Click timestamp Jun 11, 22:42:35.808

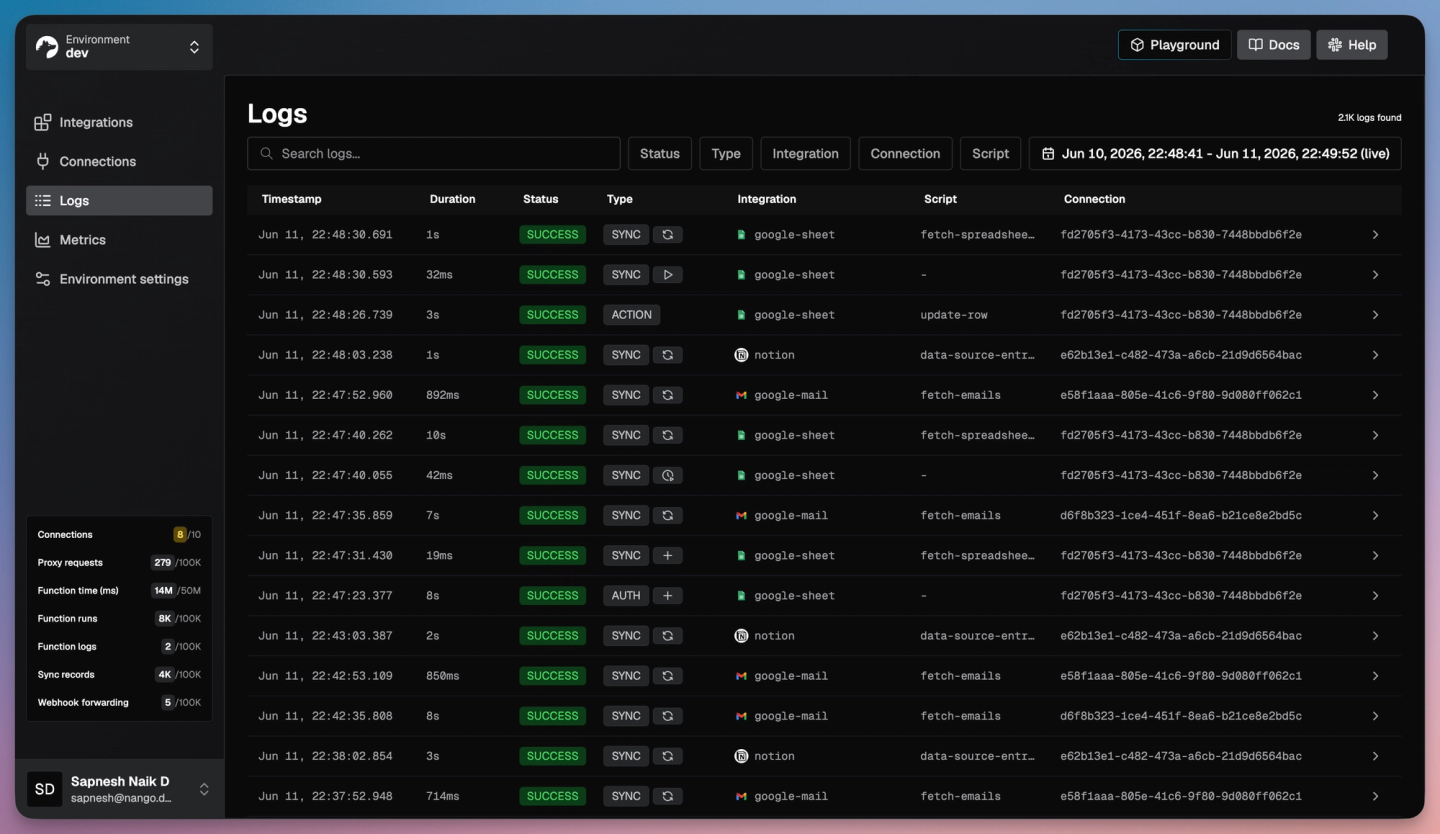[325, 716]
